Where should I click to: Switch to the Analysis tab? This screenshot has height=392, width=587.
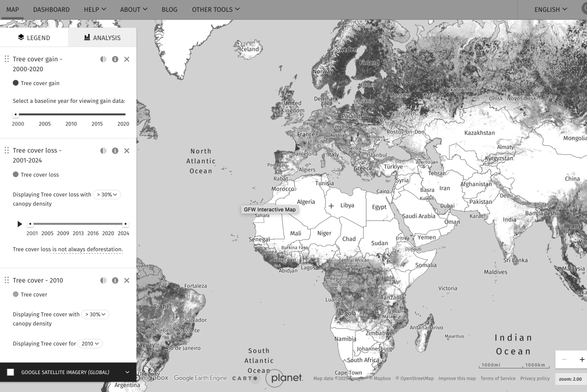(x=102, y=37)
